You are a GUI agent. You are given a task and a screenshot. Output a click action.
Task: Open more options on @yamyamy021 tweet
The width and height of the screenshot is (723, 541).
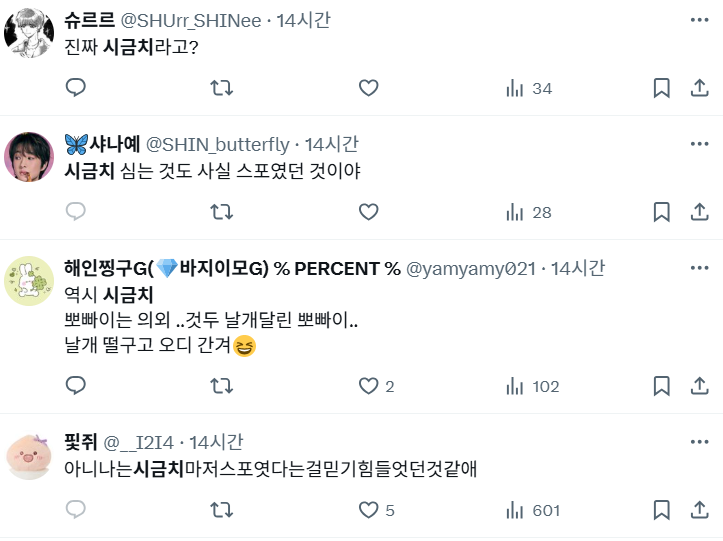pos(698,268)
